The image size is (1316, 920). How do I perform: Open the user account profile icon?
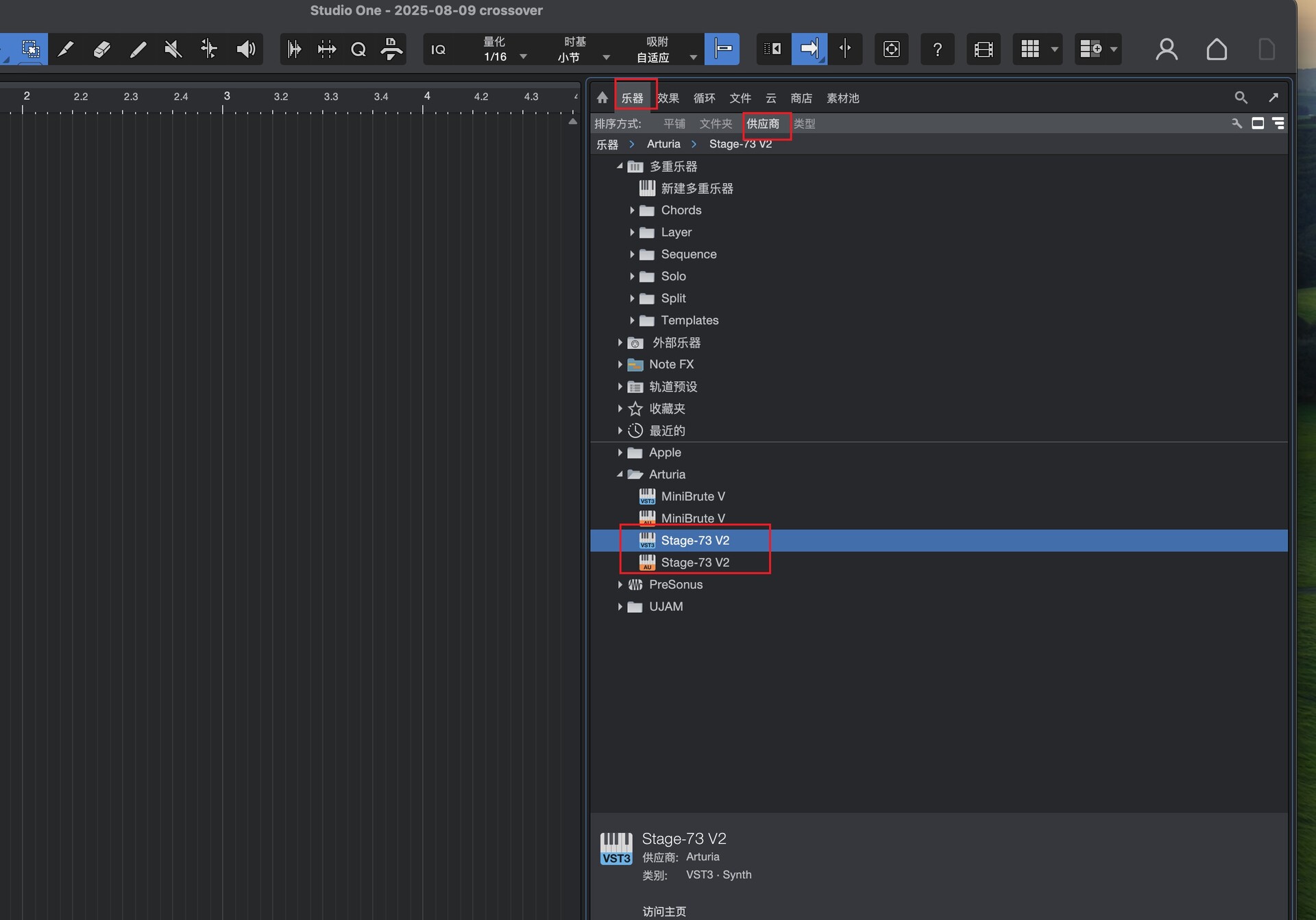coord(1166,49)
